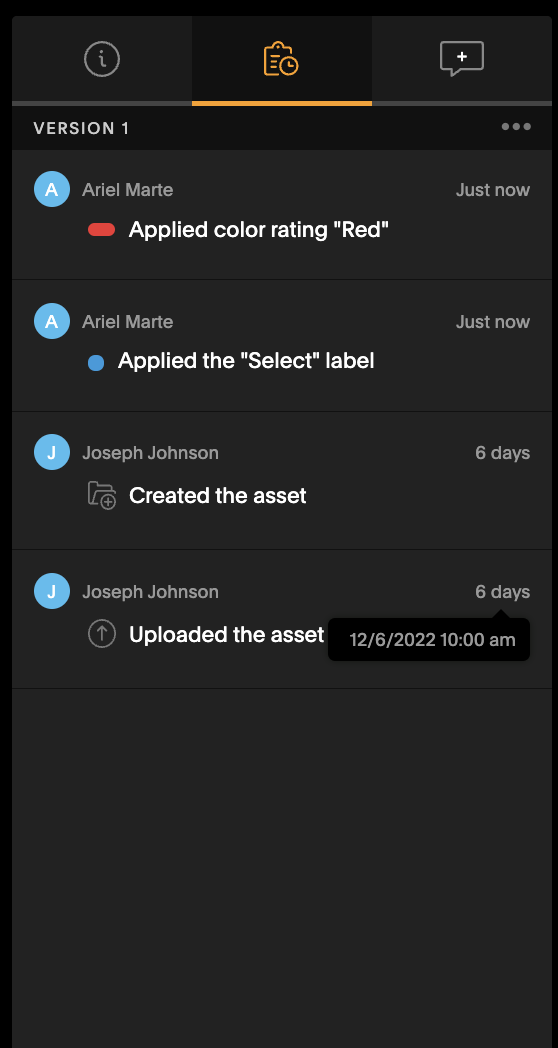The height and width of the screenshot is (1048, 558).
Task: Open the add comment tab icon
Action: [462, 59]
